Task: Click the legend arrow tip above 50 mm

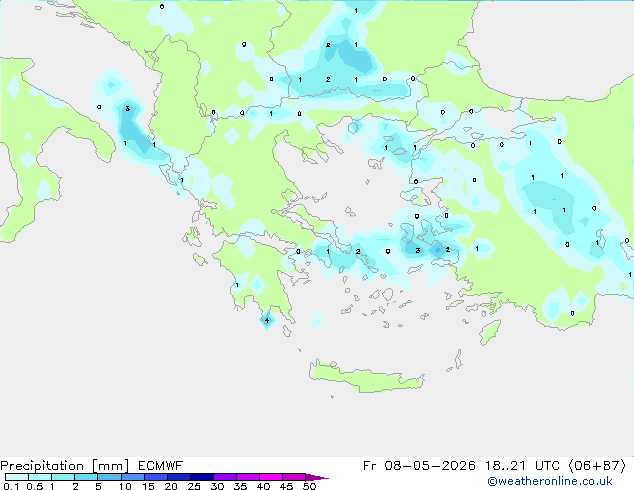Action: coord(317,477)
